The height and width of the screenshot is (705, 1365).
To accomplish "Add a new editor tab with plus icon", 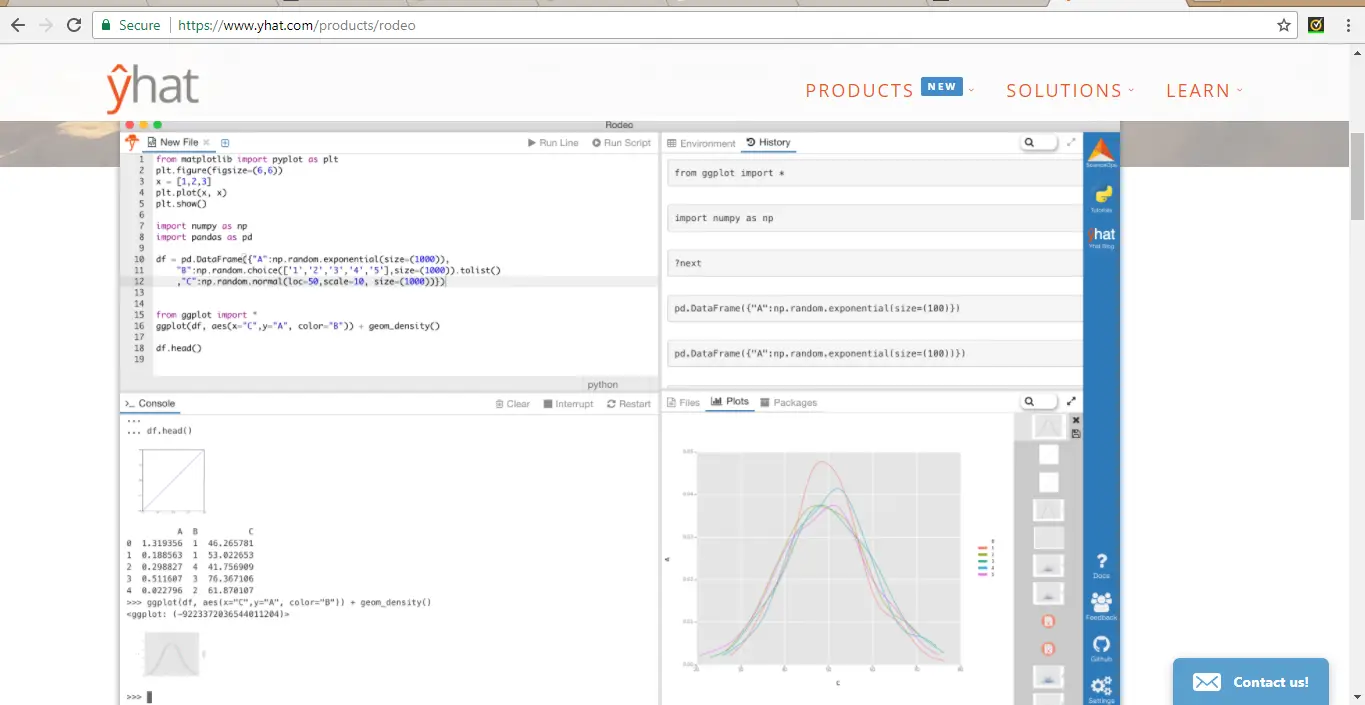I will pyautogui.click(x=225, y=143).
